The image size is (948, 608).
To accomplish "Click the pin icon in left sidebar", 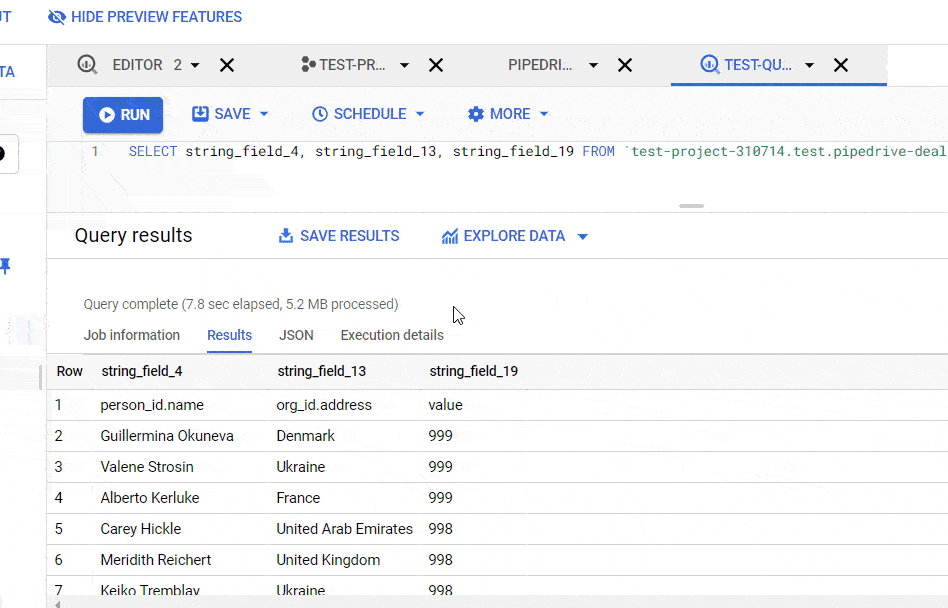I will click(x=5, y=266).
